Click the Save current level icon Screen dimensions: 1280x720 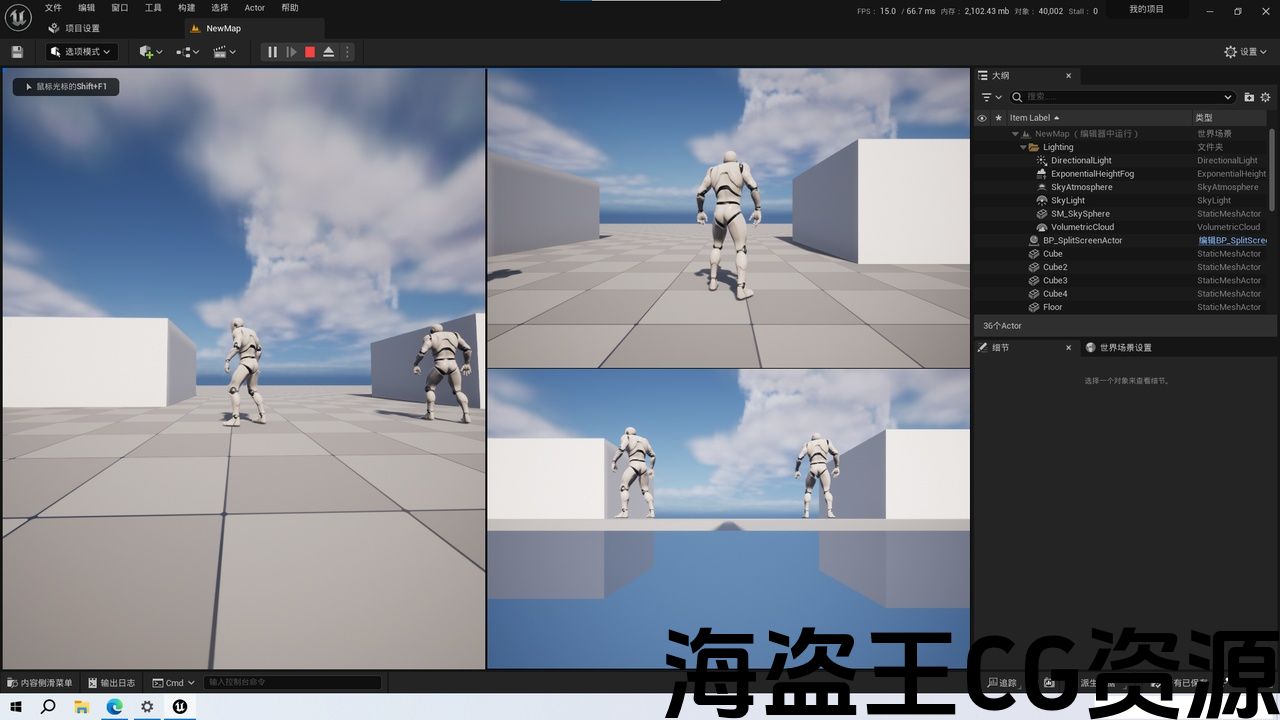(17, 52)
